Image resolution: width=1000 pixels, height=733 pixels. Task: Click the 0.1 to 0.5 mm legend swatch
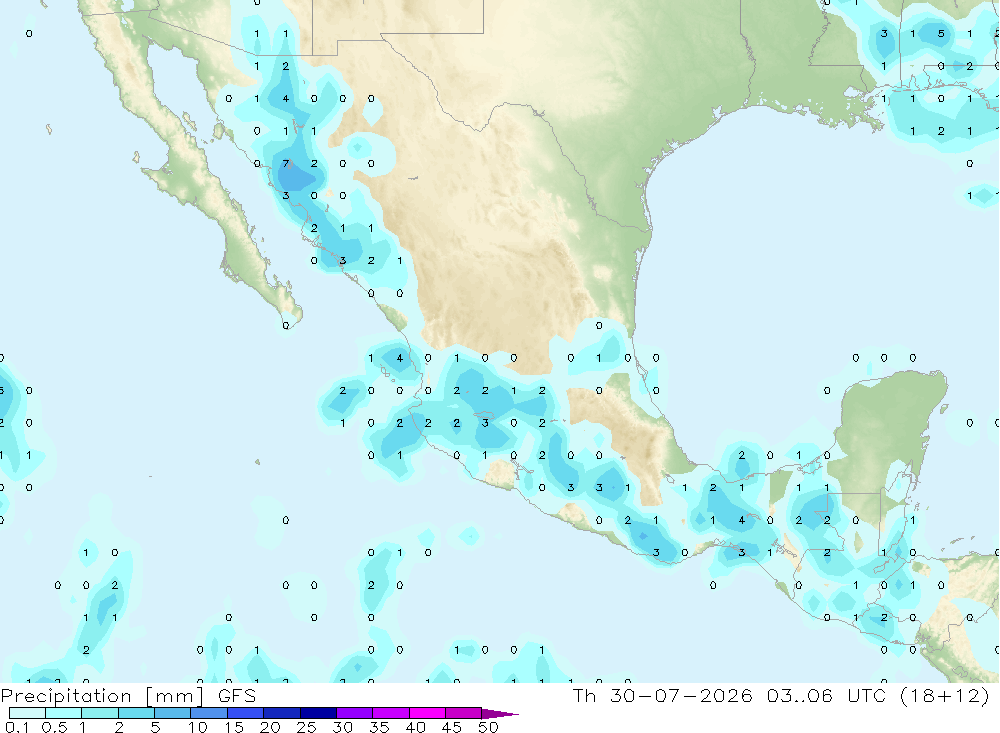pyautogui.click(x=27, y=713)
